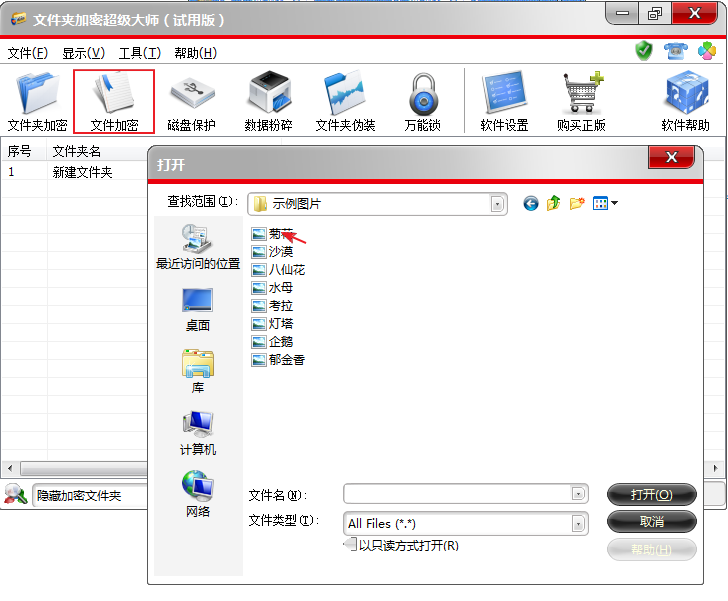728x601 pixels.
Task: Click the blue telephone contact icon
Action: pos(676,51)
